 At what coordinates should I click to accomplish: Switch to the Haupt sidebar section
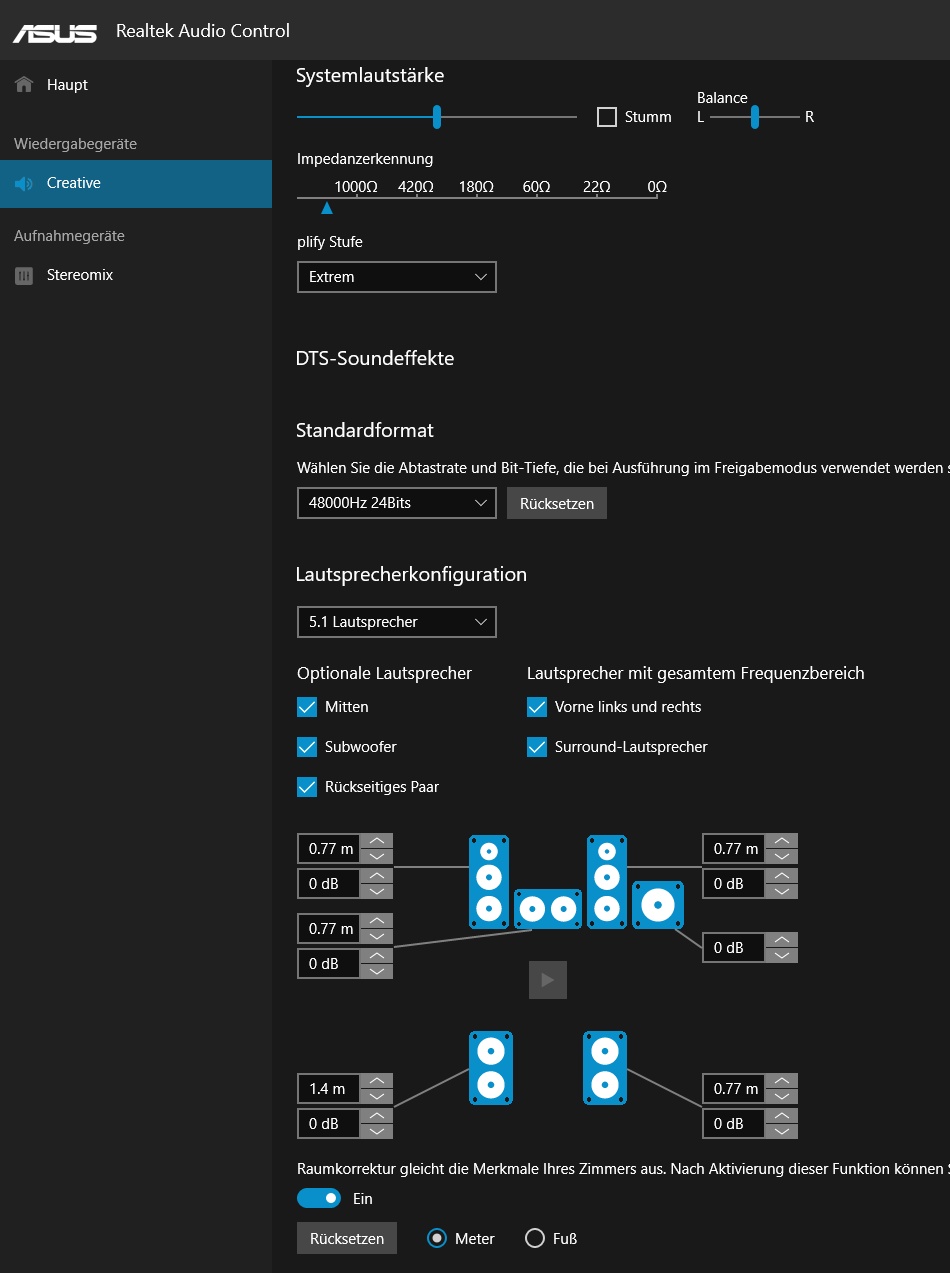67,84
